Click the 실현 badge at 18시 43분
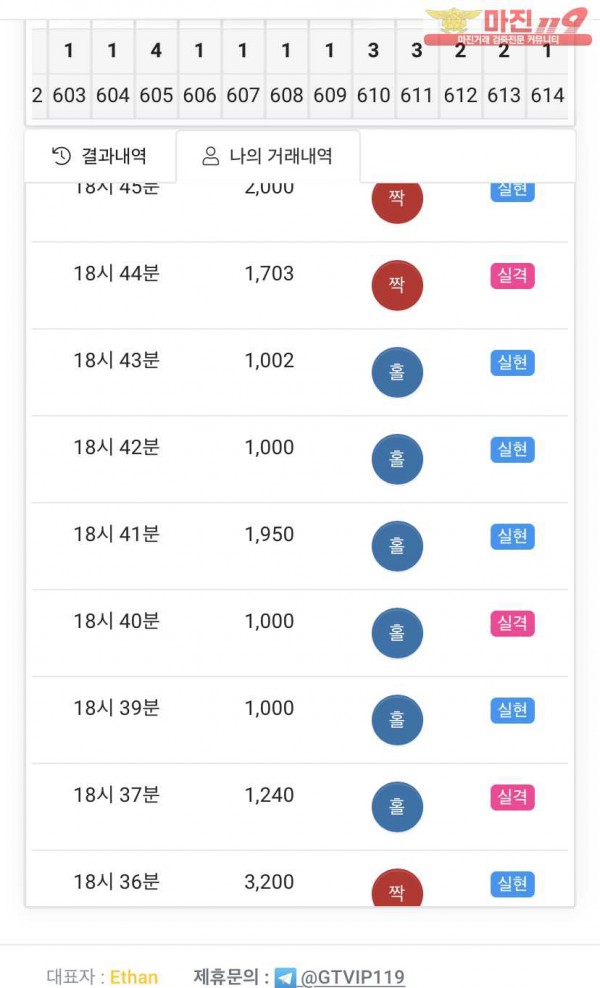600x988 pixels. point(512,363)
